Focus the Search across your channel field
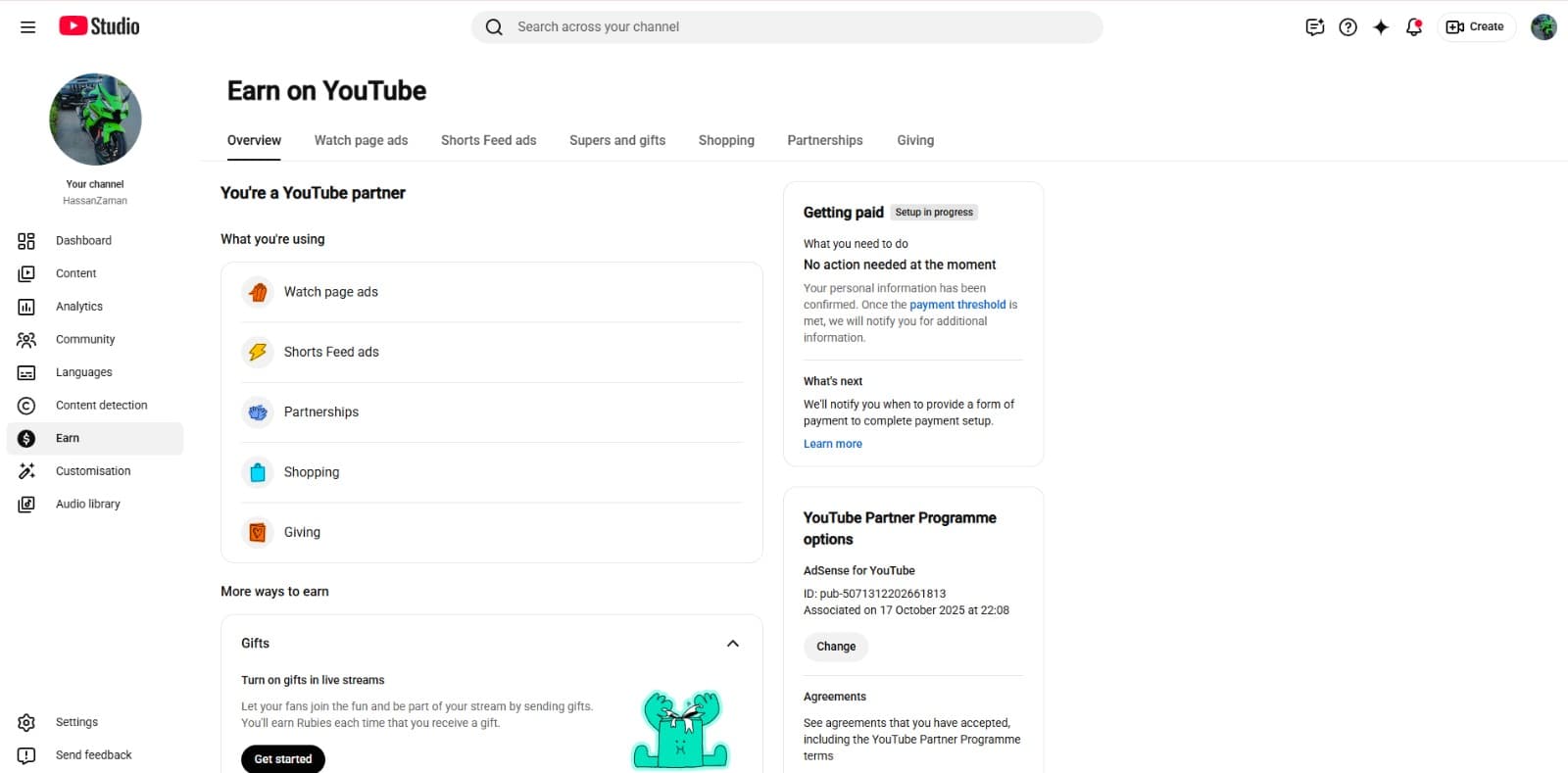1568x773 pixels. 787,27
